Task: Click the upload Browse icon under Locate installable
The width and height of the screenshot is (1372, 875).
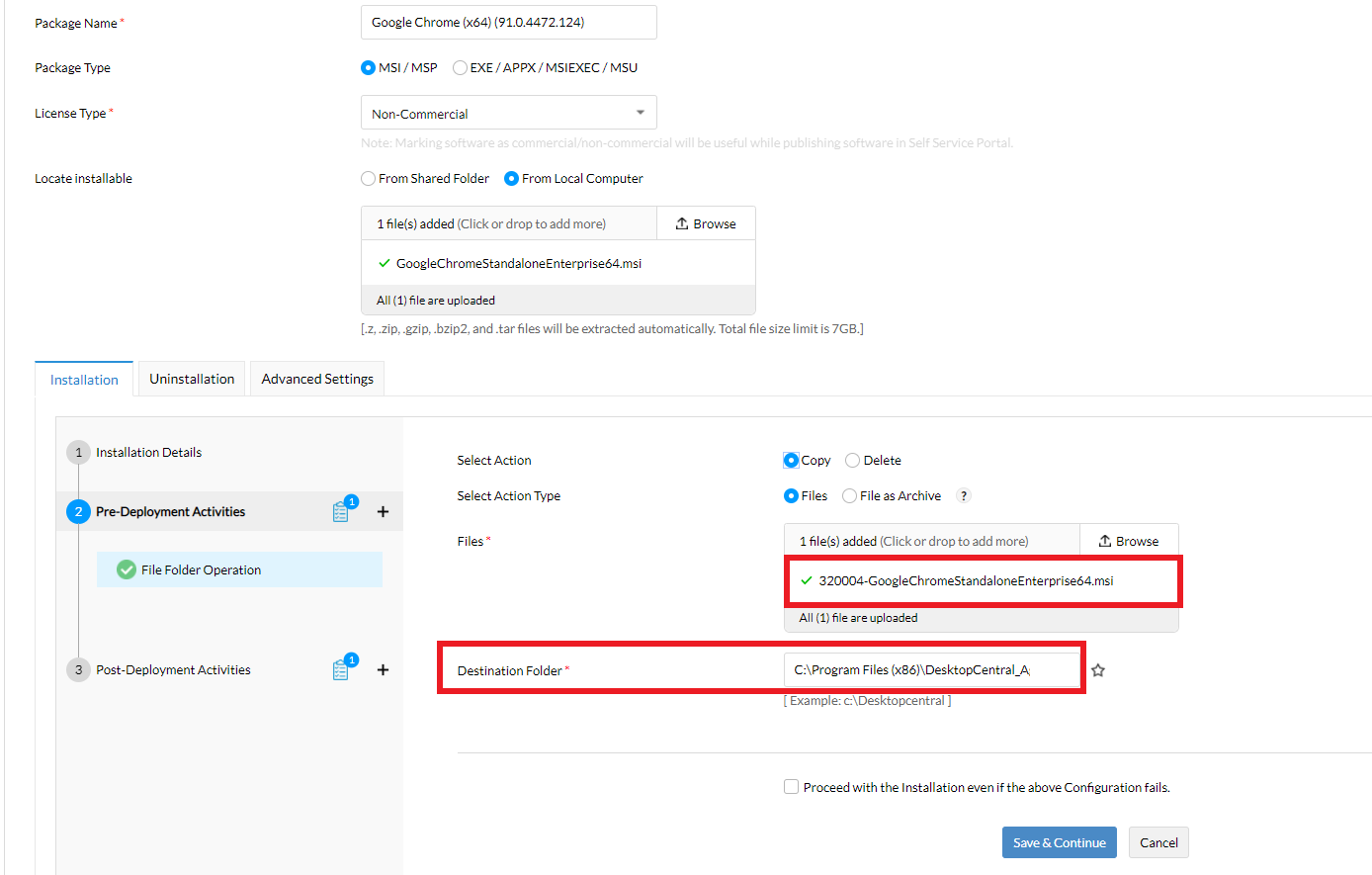Action: tap(682, 223)
